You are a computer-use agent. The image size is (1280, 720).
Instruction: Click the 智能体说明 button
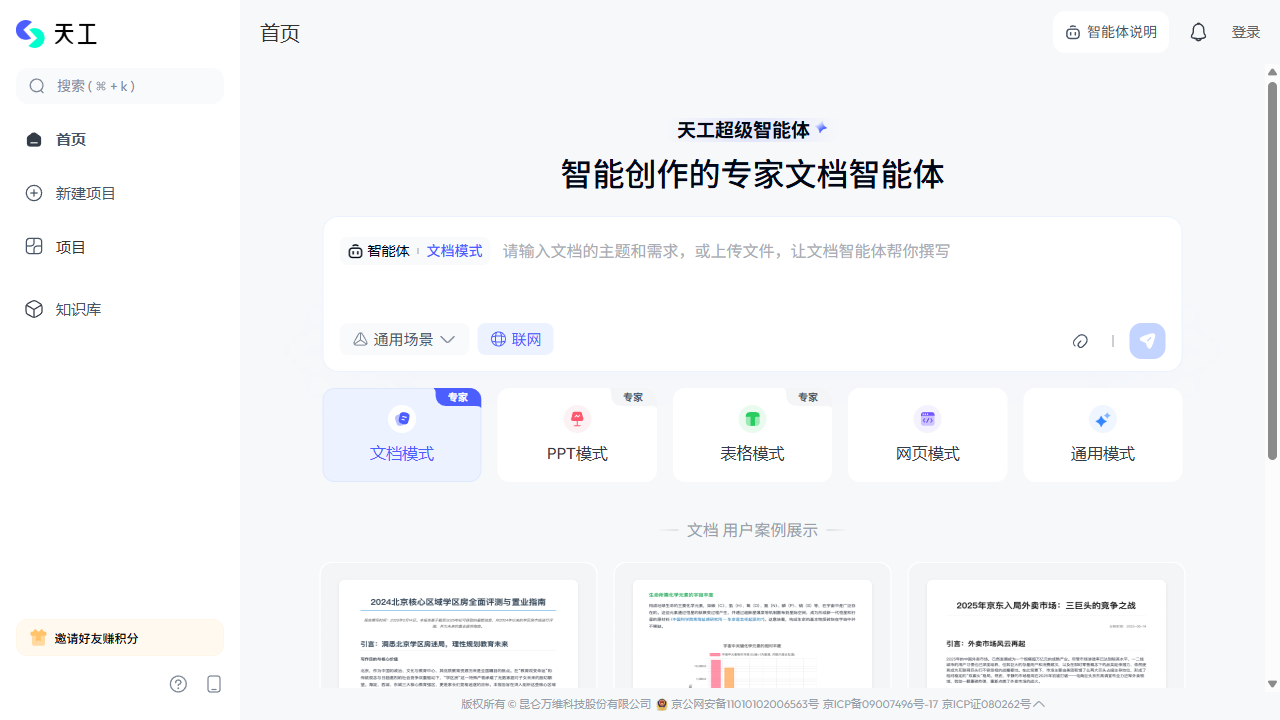click(x=1110, y=32)
